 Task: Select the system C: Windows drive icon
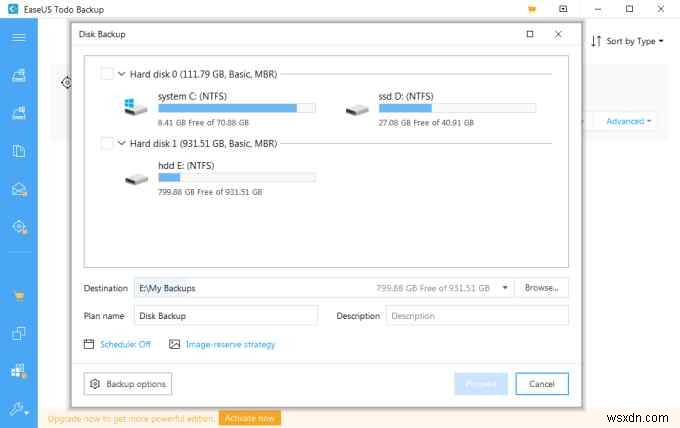click(136, 107)
